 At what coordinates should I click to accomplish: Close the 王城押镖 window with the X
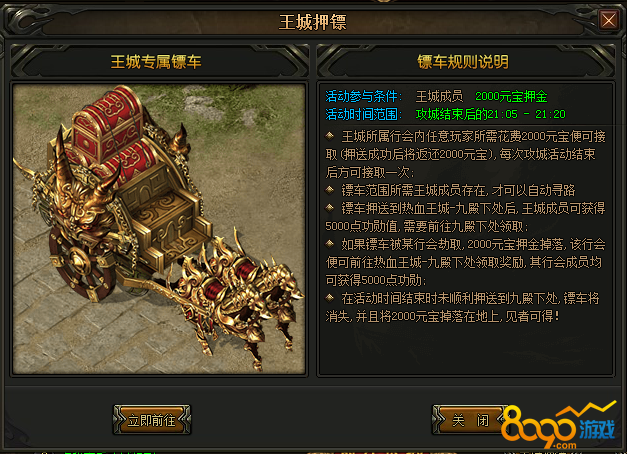pyautogui.click(x=609, y=20)
